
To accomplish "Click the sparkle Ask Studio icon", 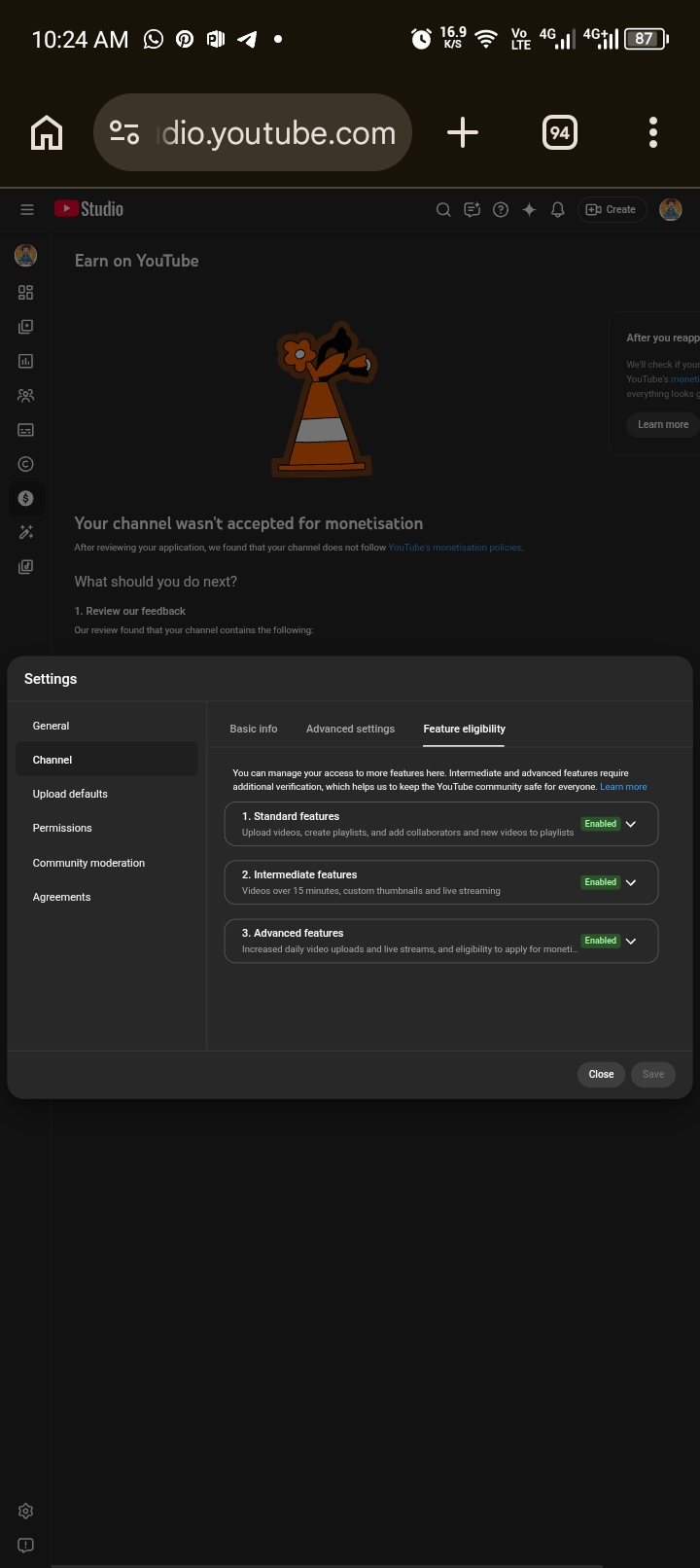I will pyautogui.click(x=529, y=209).
